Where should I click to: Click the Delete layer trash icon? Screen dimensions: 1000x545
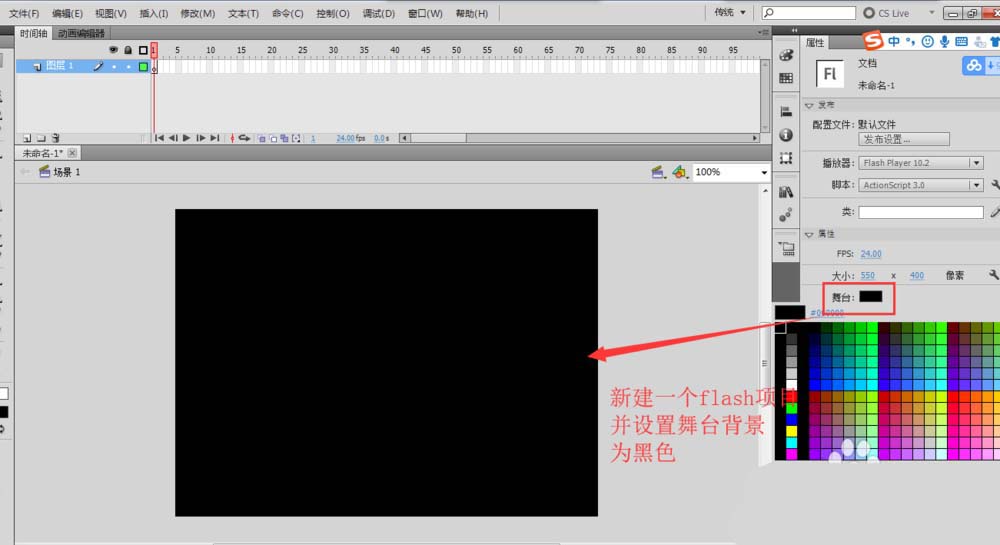[55, 138]
